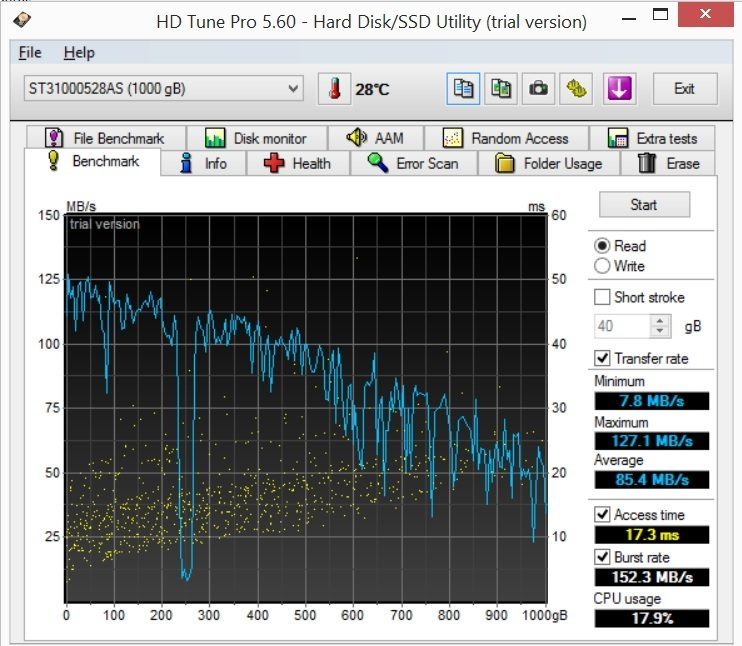Open the Extra tests tab
Screen dimensions: 742x646
(652, 138)
